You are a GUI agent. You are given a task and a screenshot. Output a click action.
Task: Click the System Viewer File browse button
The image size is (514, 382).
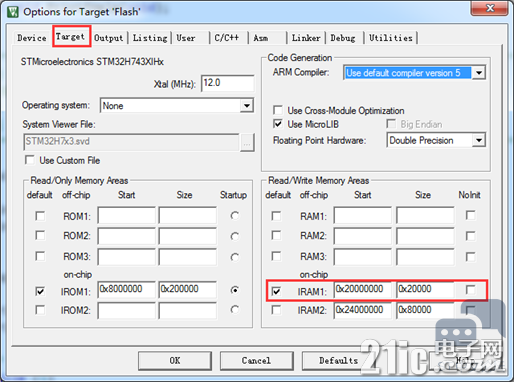[x=247, y=143]
